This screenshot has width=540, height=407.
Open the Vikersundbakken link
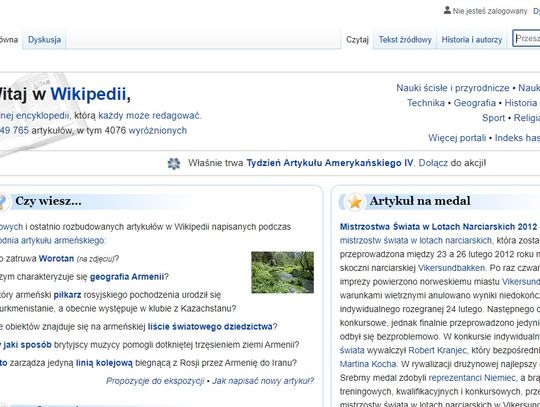pyautogui.click(x=451, y=268)
